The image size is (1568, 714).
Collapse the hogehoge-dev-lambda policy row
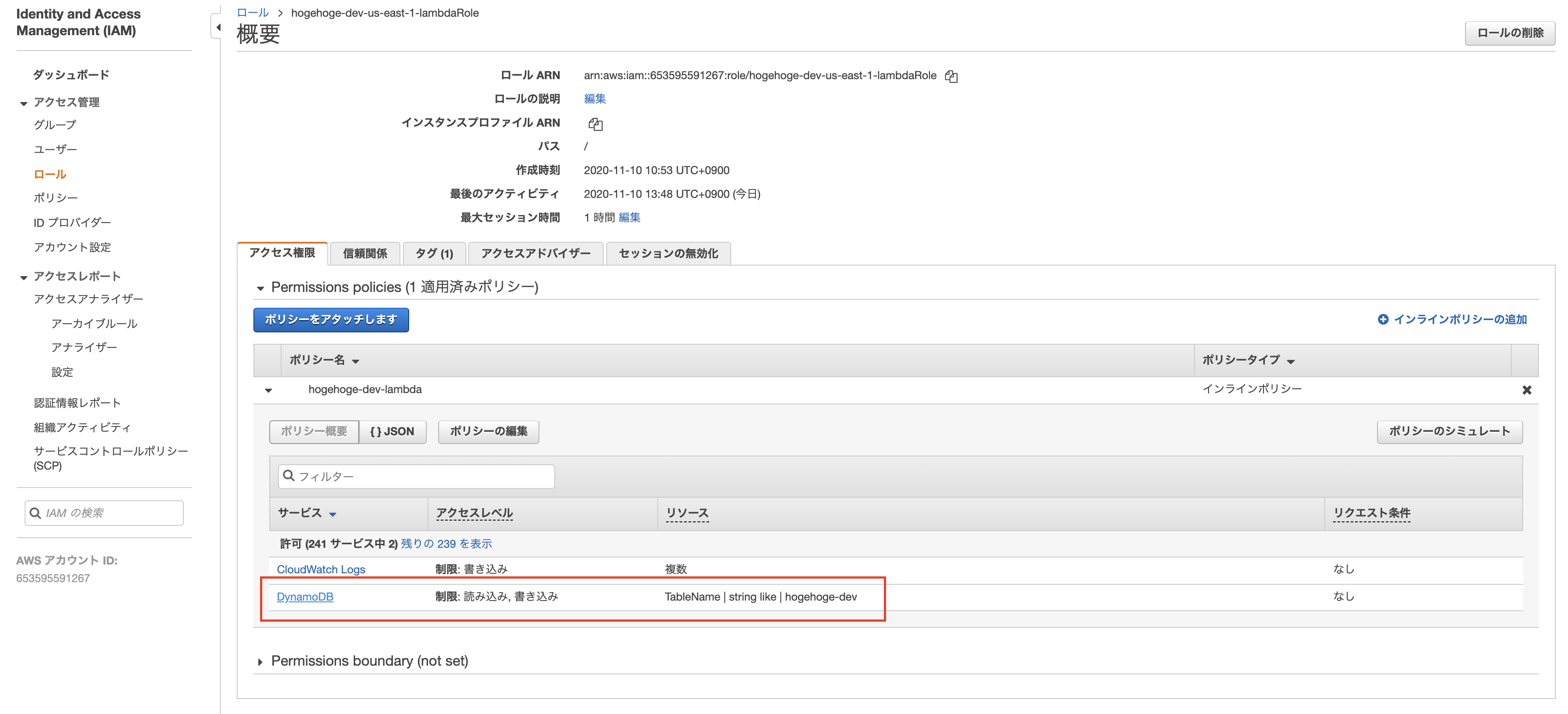(268, 390)
